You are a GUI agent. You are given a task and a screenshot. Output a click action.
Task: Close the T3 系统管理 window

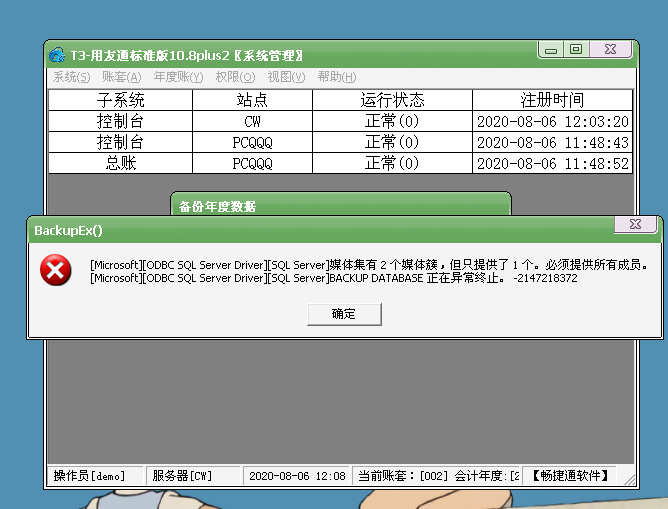coord(610,49)
